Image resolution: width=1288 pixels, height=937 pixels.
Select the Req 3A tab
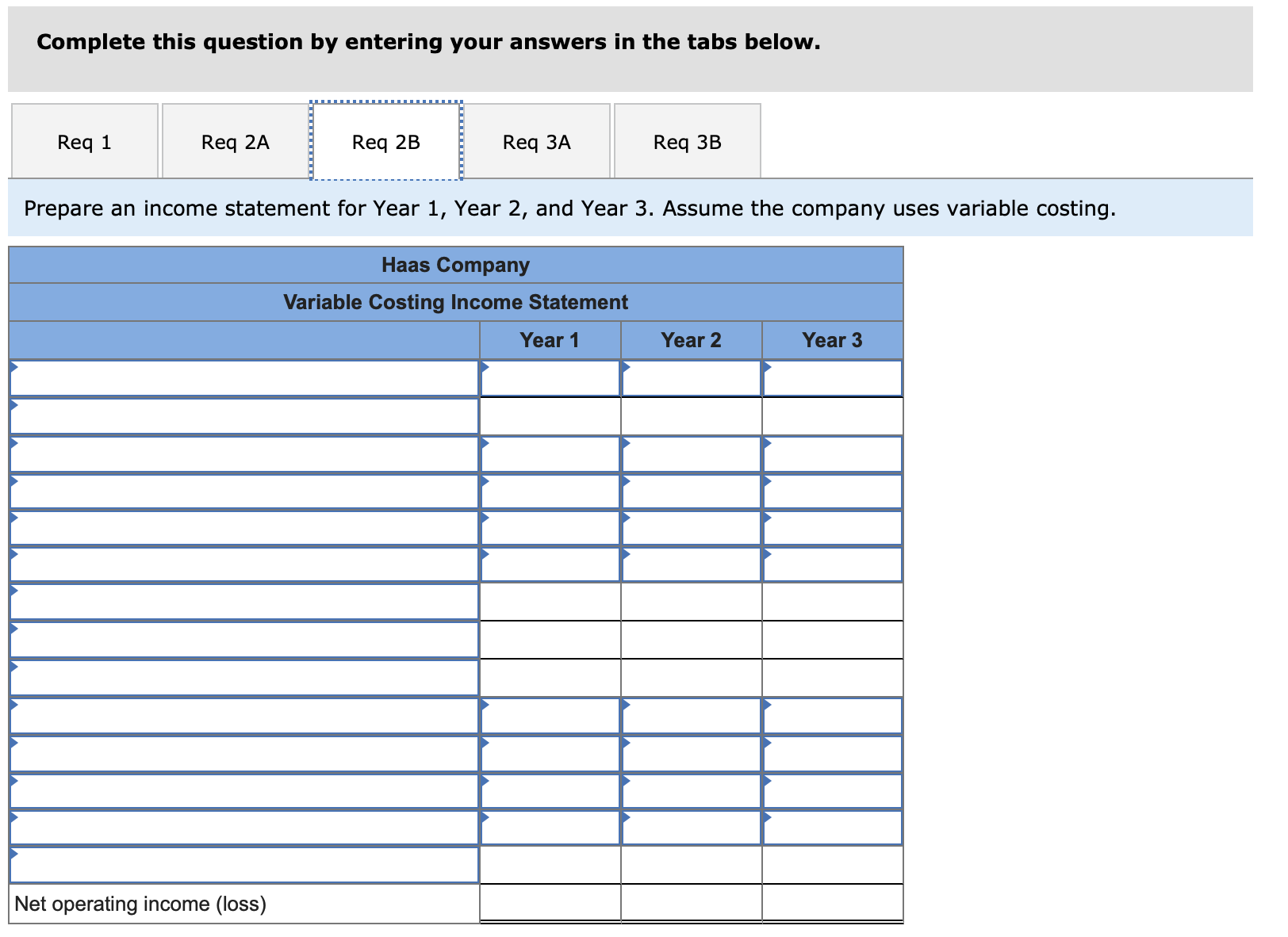pos(536,140)
